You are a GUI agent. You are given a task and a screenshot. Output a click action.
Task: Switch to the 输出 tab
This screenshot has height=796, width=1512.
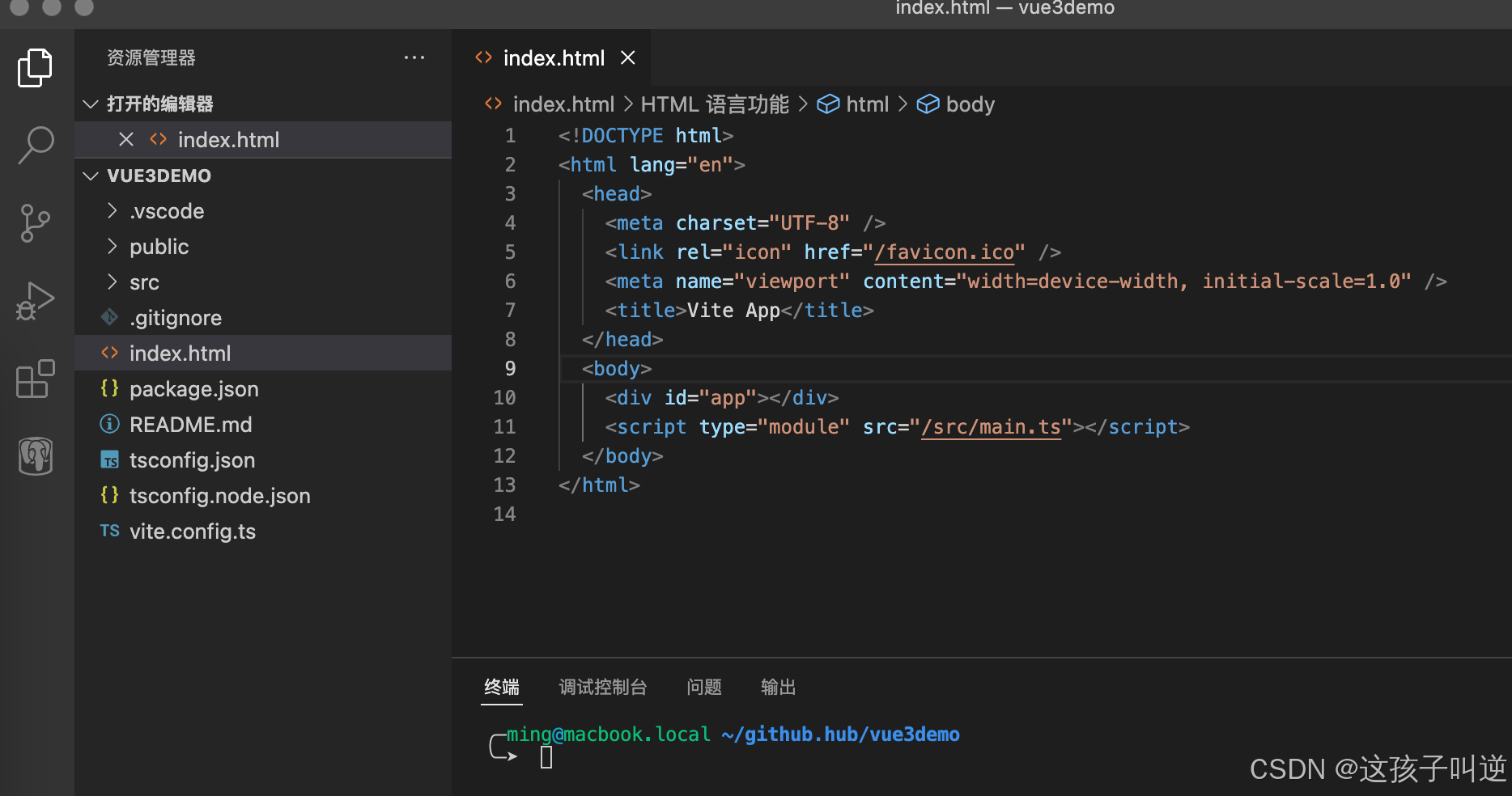pyautogui.click(x=778, y=687)
